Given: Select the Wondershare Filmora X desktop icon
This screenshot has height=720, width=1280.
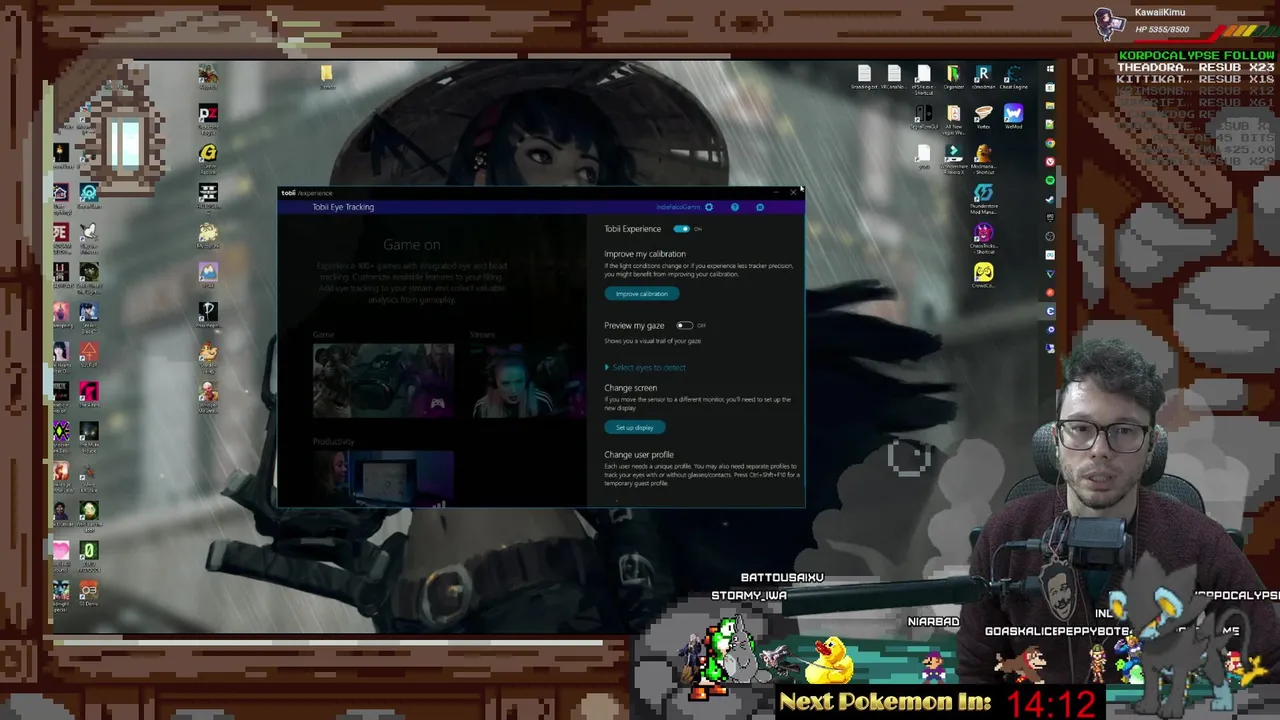Looking at the screenshot, I should pyautogui.click(x=953, y=158).
